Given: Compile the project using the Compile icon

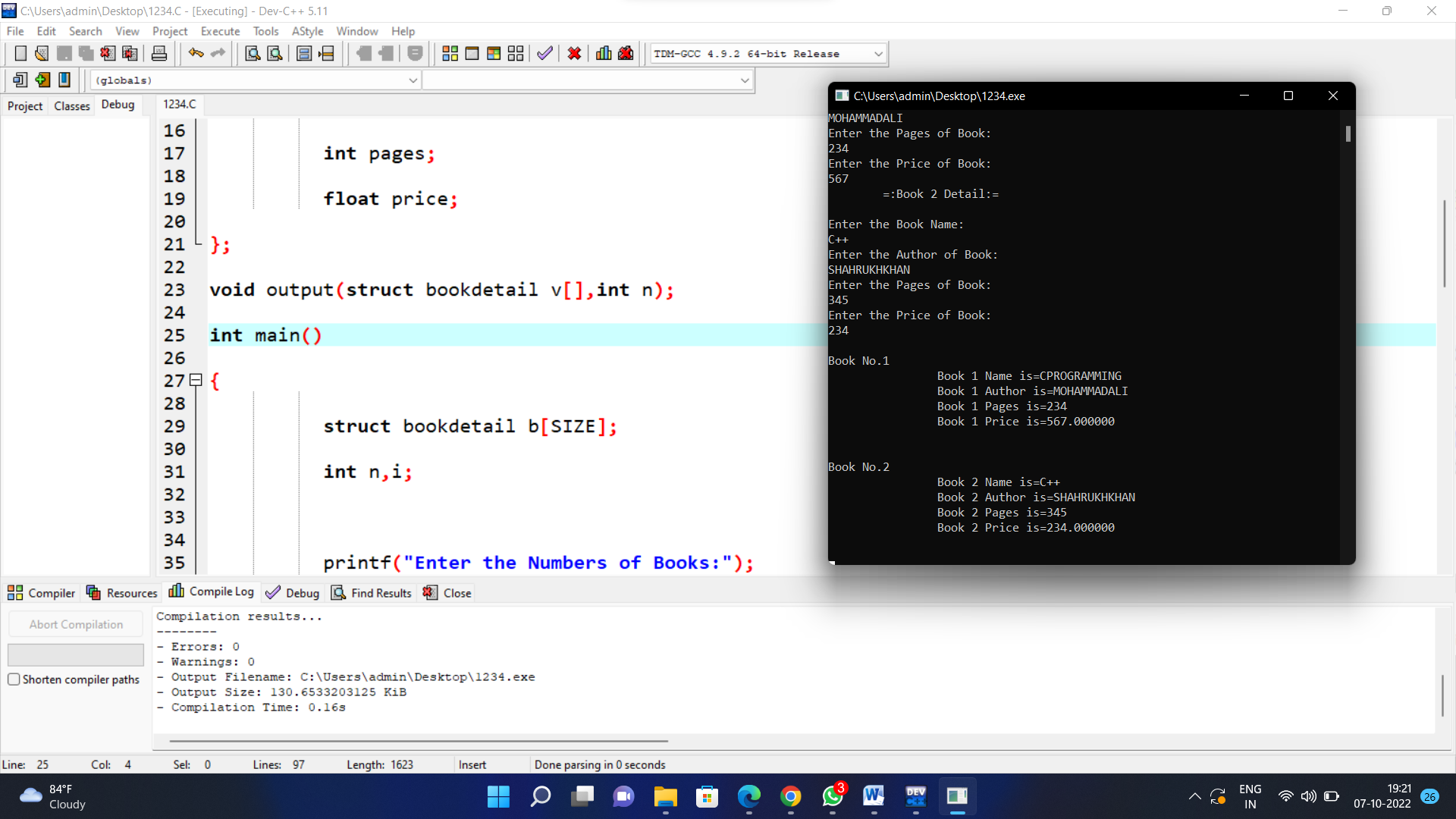Looking at the screenshot, I should tap(450, 53).
